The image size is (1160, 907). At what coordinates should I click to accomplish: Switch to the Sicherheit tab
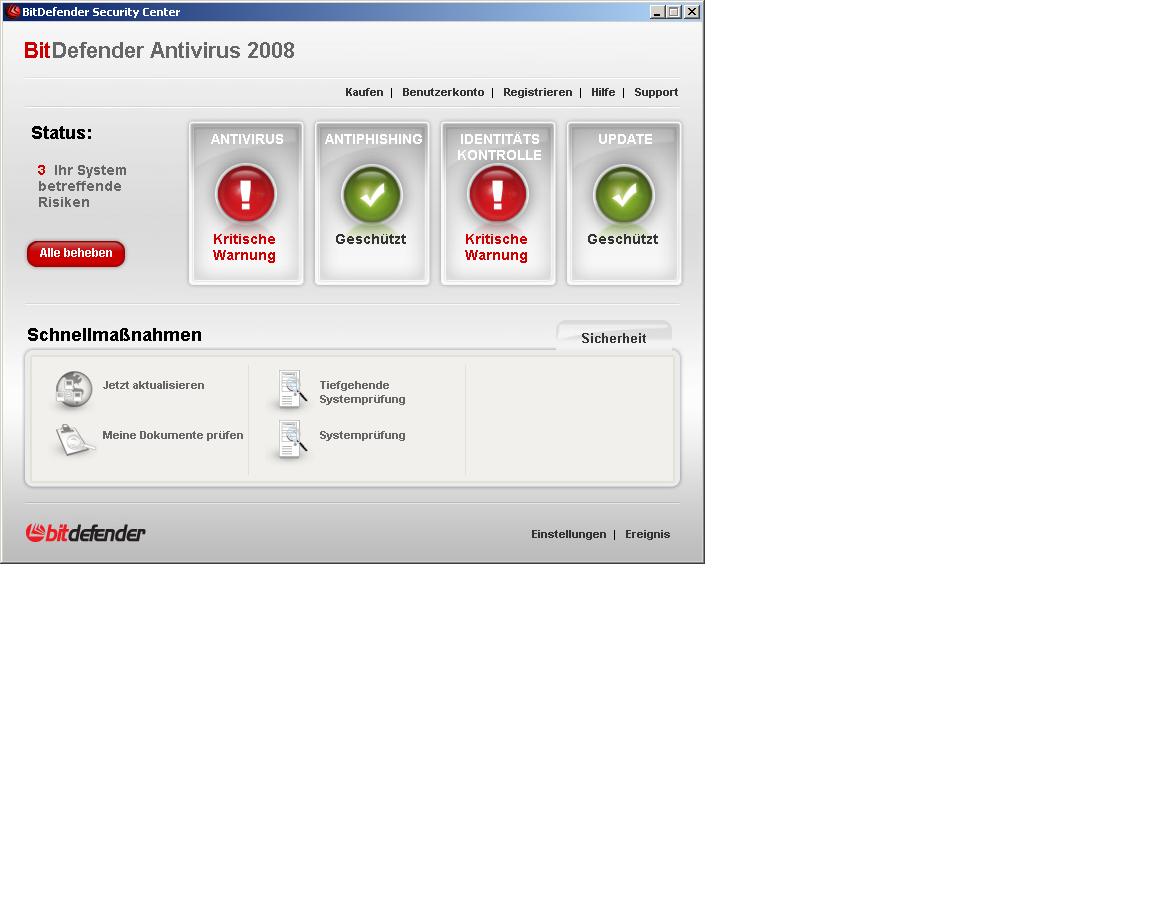tap(614, 337)
